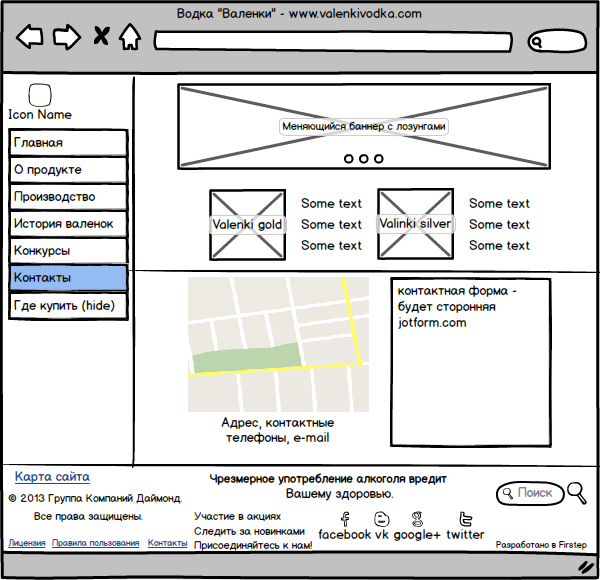Select the second banner slide dot

tap(364, 158)
